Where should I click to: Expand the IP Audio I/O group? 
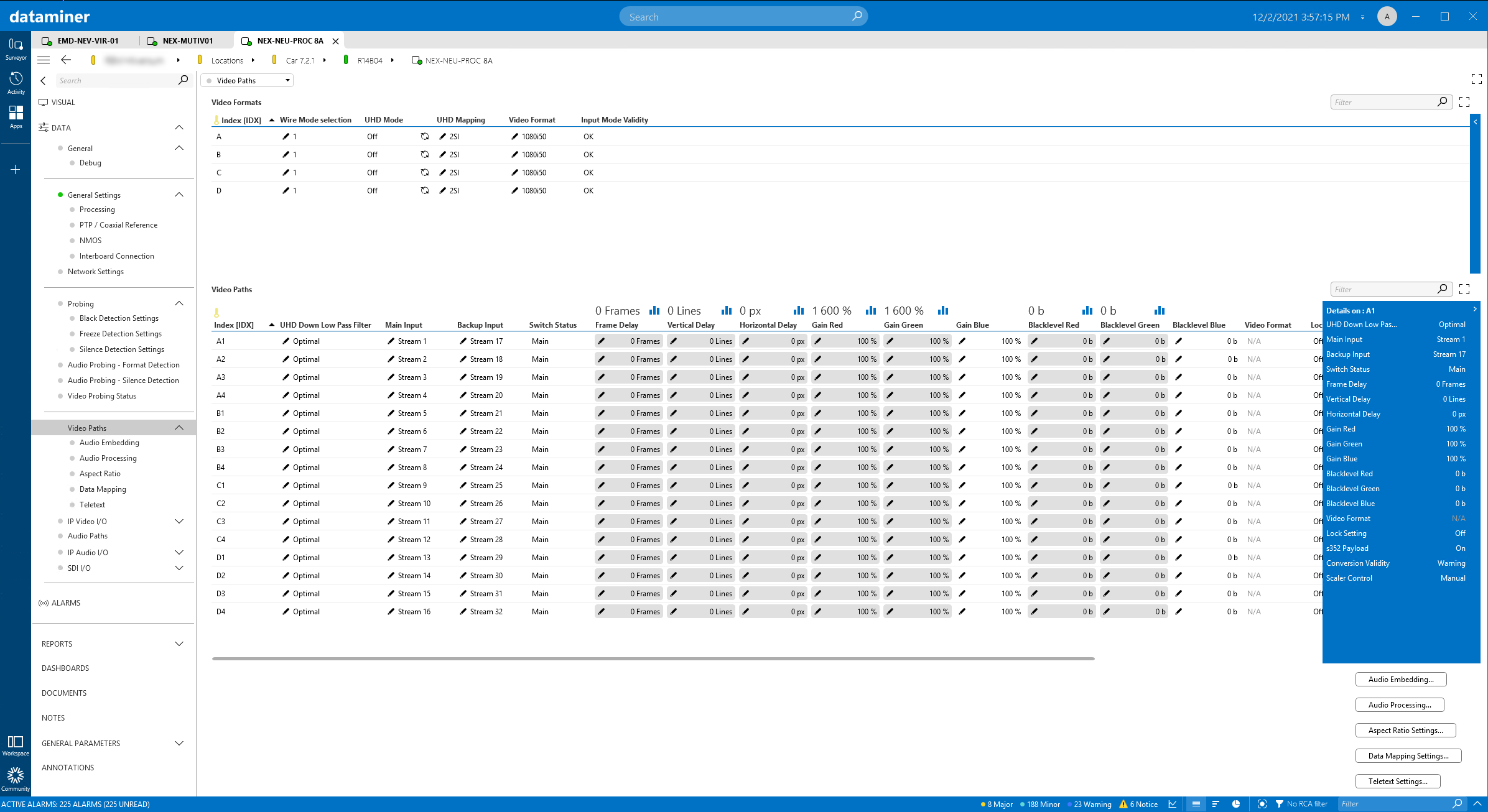click(x=179, y=552)
